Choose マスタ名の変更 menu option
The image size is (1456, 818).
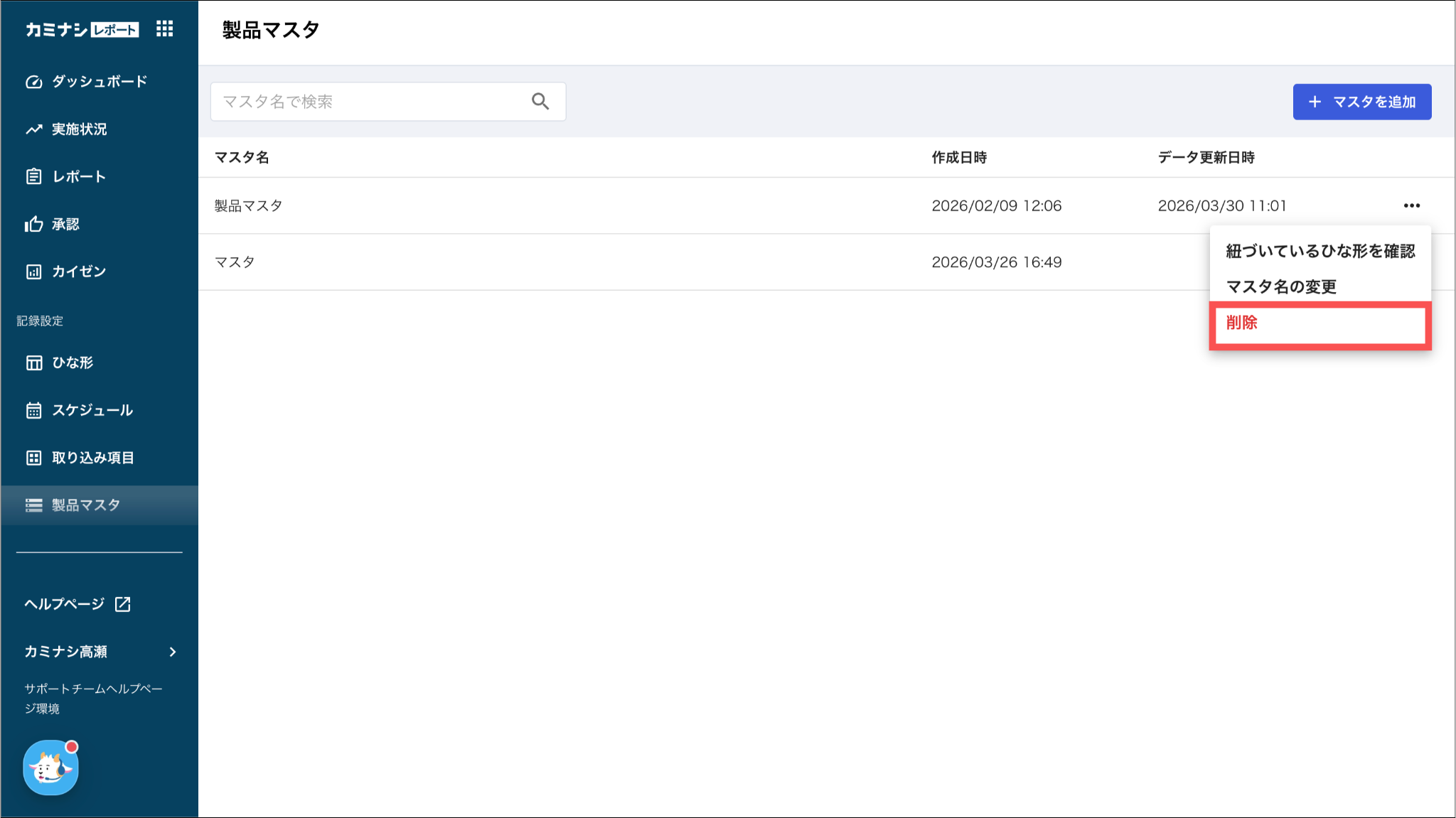click(1281, 286)
